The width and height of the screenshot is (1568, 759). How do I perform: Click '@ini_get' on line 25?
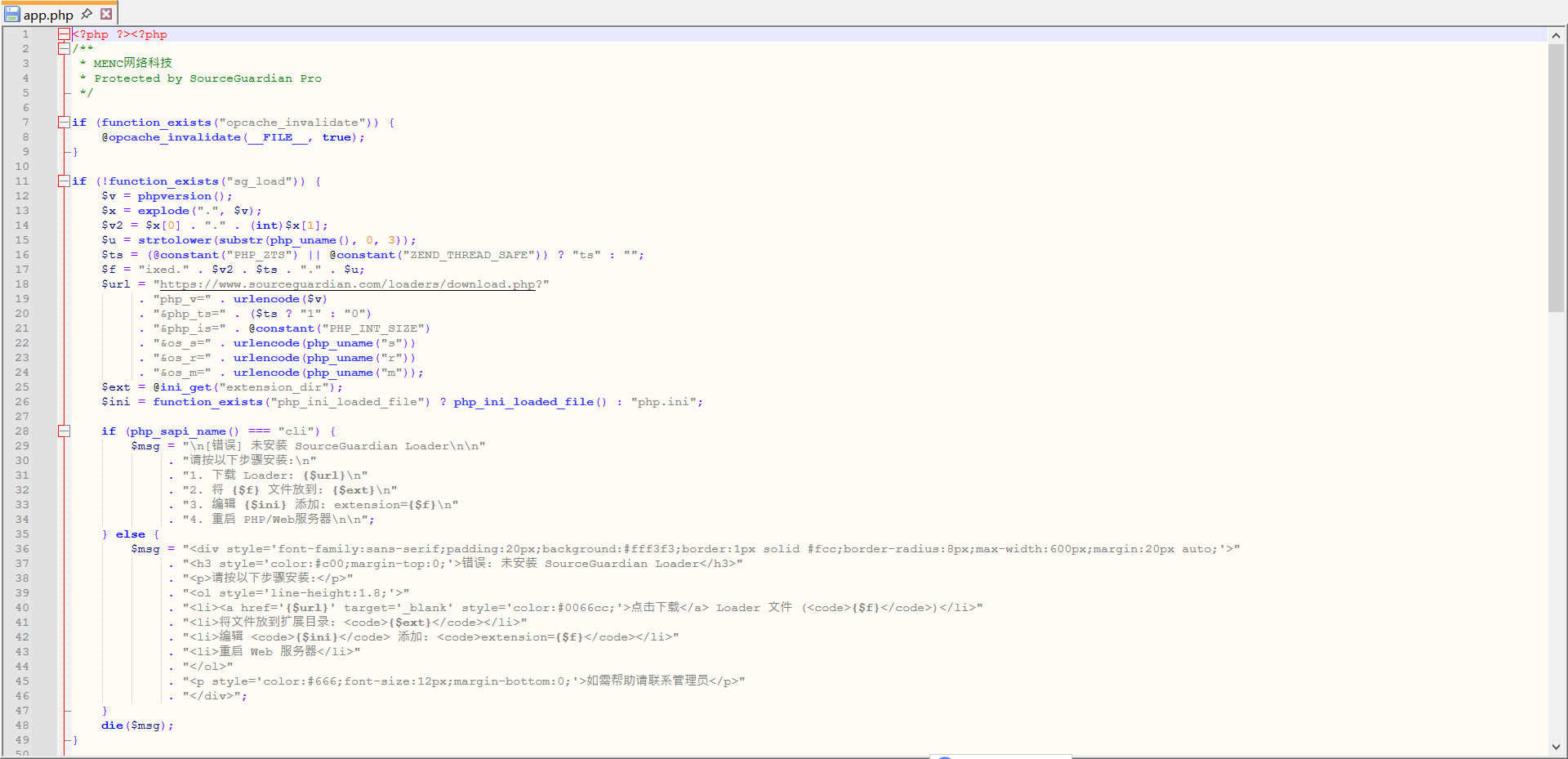coord(182,387)
